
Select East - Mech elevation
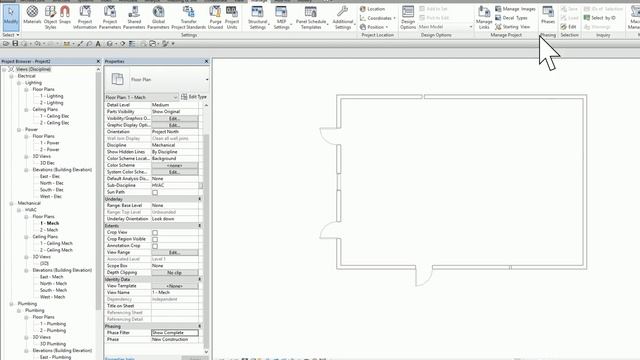51,277
